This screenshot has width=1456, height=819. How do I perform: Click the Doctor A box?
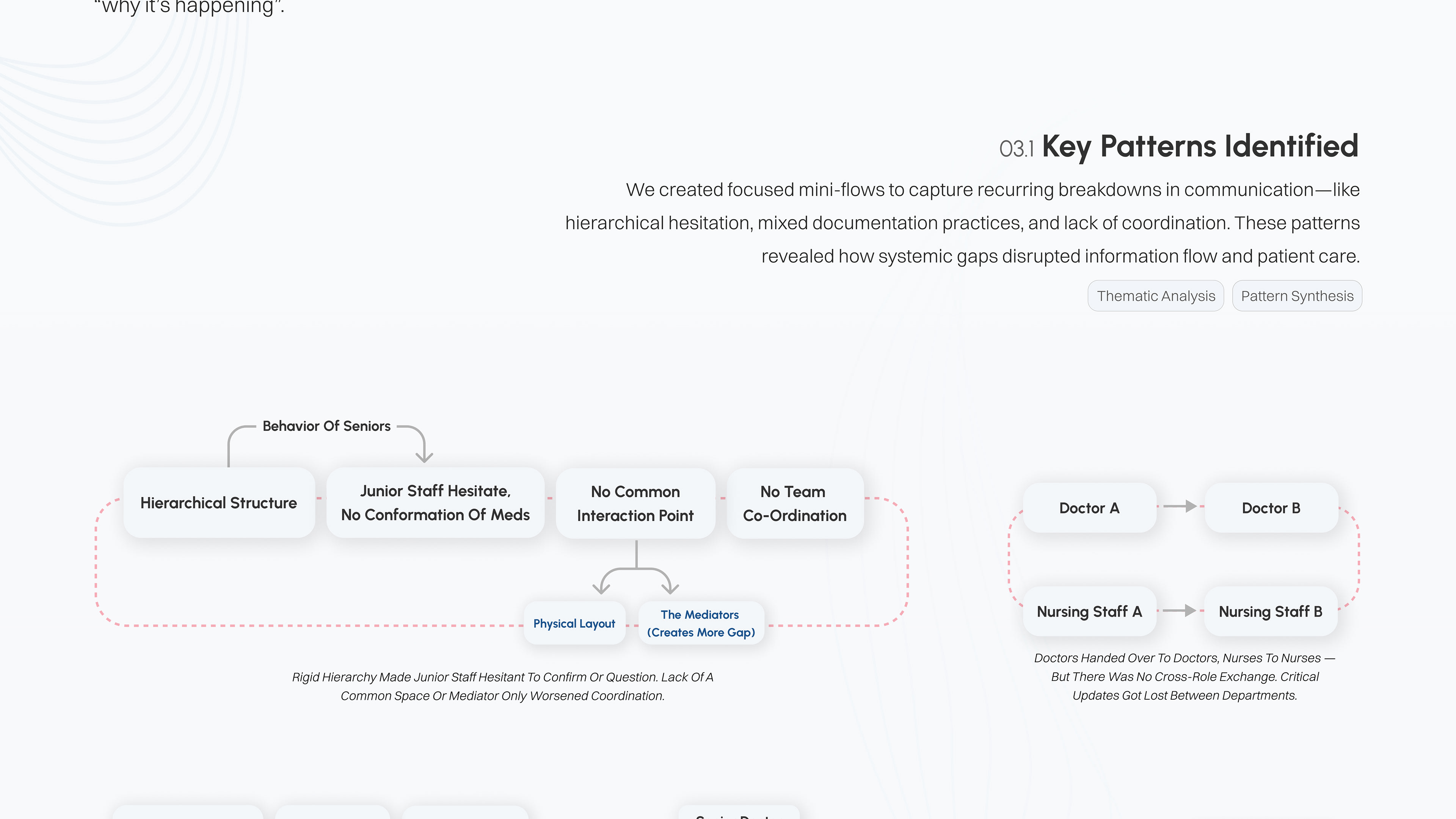click(1089, 508)
